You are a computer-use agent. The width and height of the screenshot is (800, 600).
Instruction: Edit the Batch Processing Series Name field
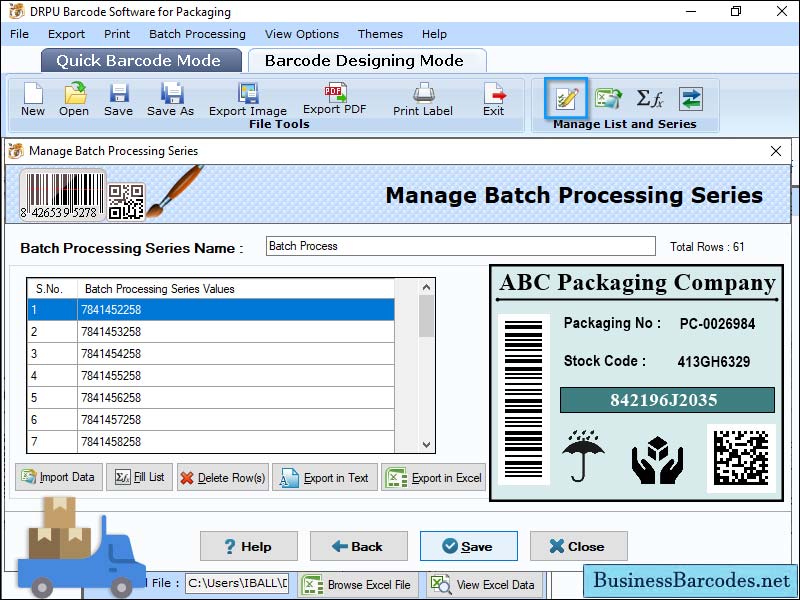[x=460, y=245]
